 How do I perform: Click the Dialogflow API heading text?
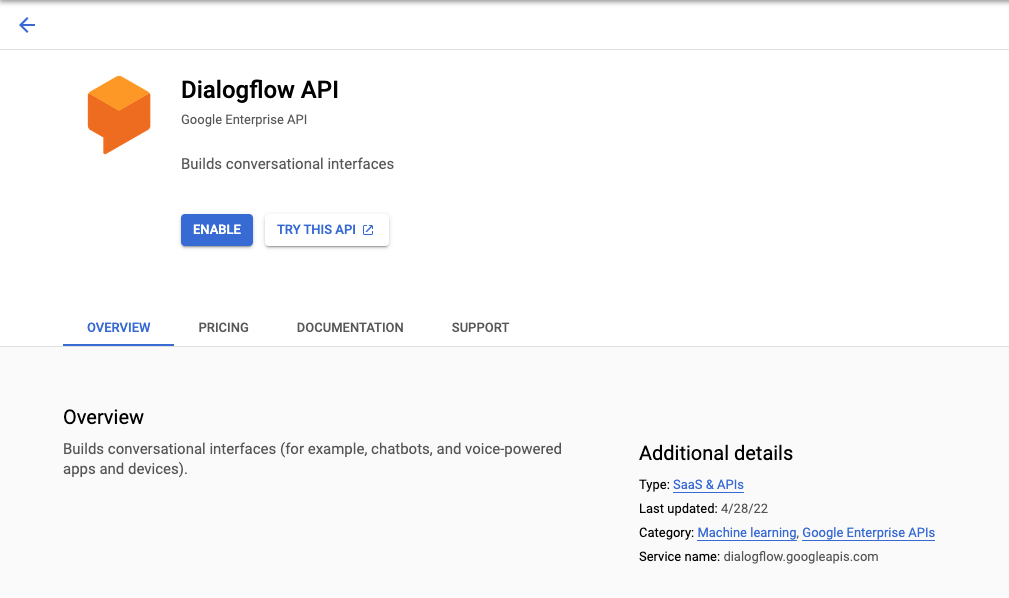click(259, 90)
